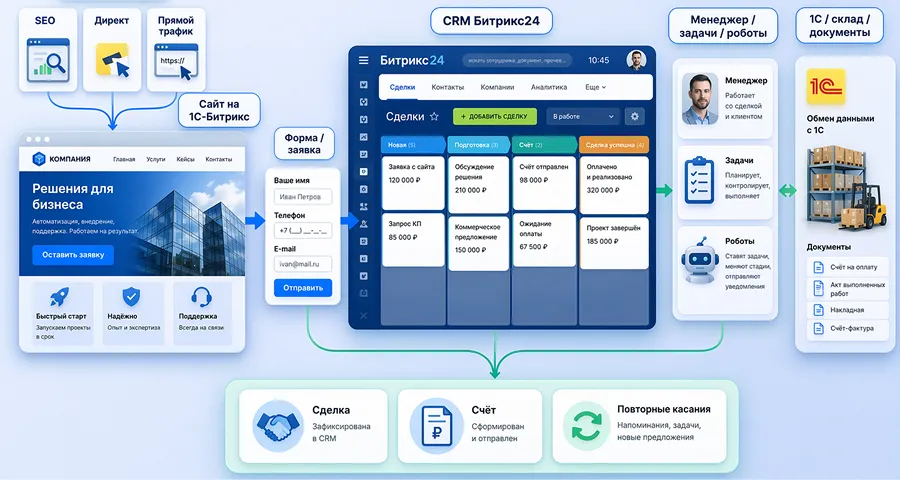The height and width of the screenshot is (480, 900).
Task: Click the 1C logo icon
Action: (828, 90)
